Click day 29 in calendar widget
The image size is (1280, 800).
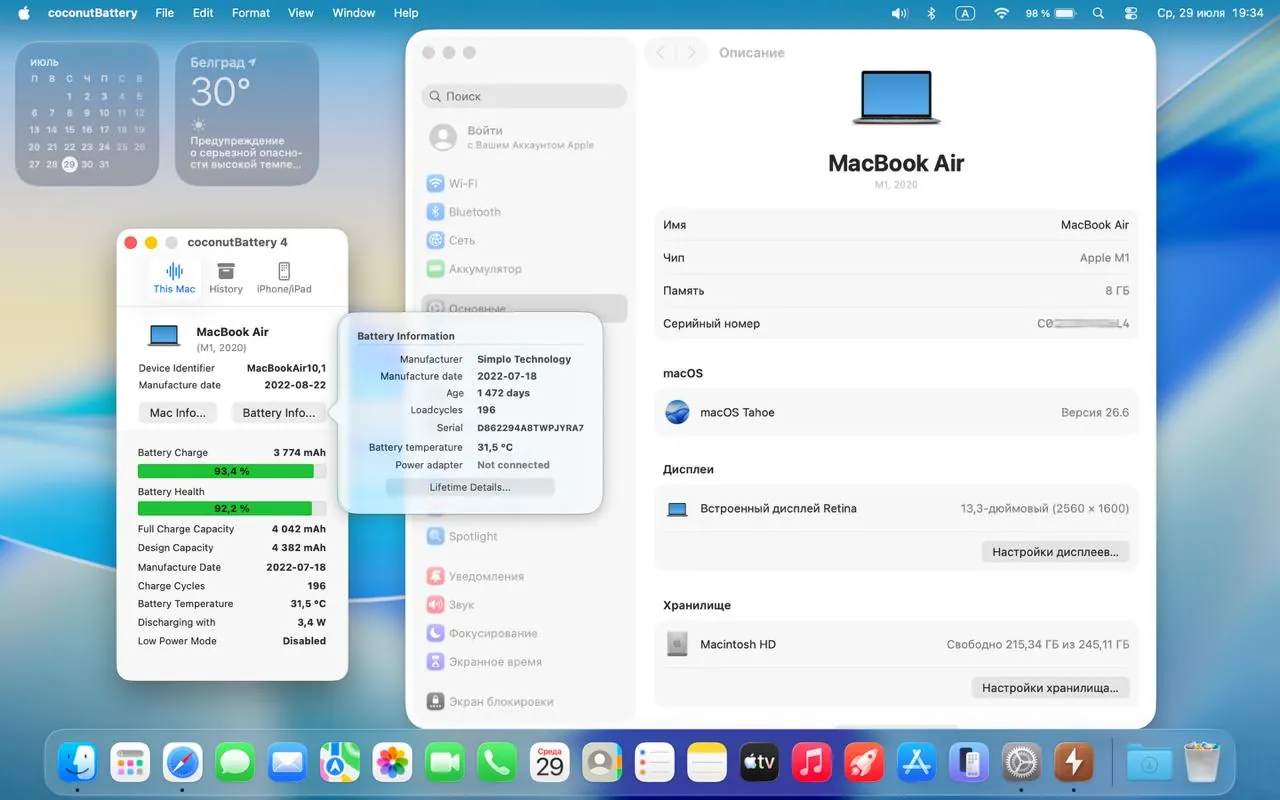(x=69, y=164)
